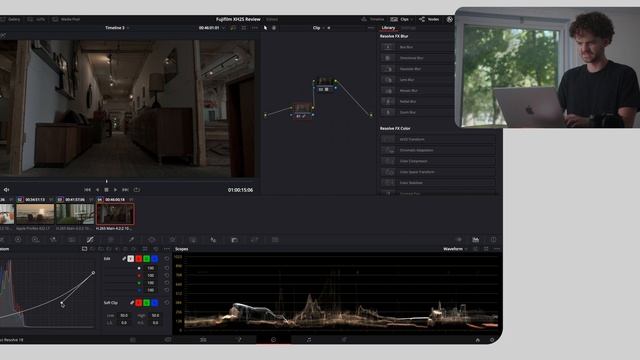Screen dimensions: 640x360
Task: Open Project Settings gear icon
Action: coord(492,340)
